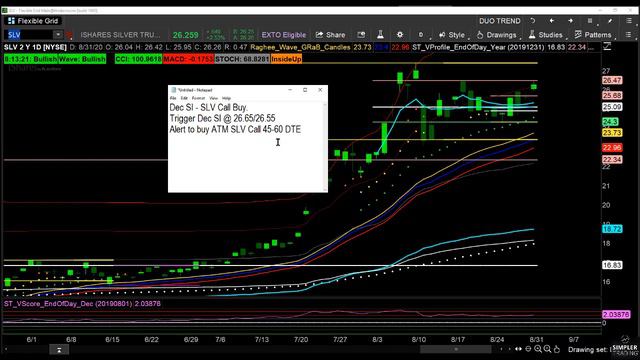Click the 26.47 price level tag

click(x=612, y=81)
